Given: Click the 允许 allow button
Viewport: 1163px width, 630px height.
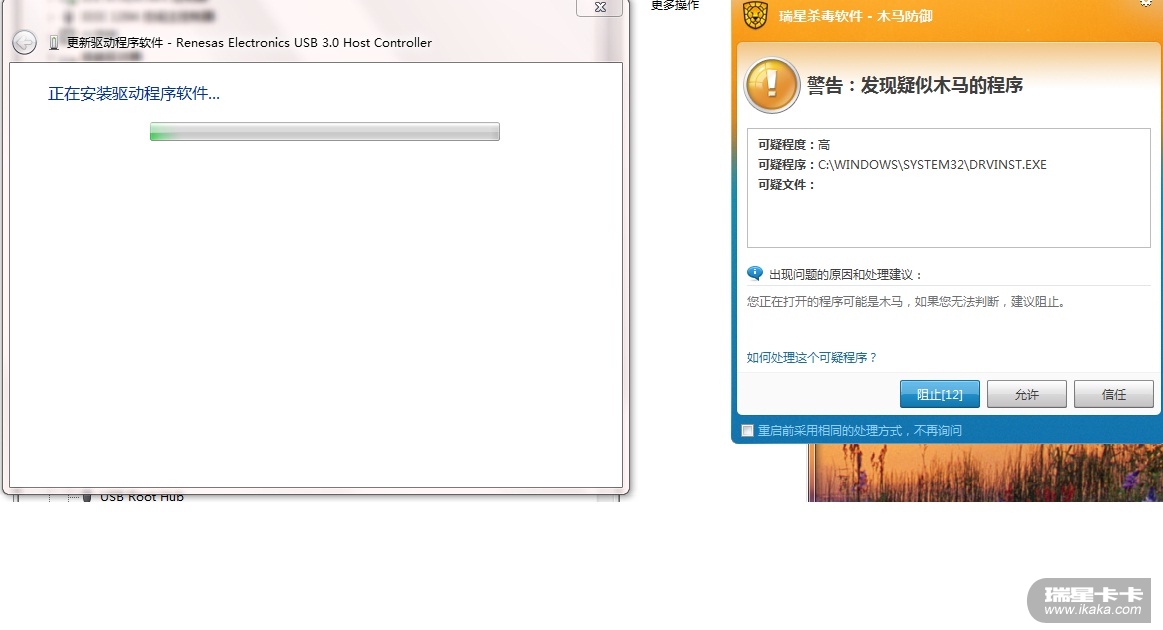Looking at the screenshot, I should 1027,394.
